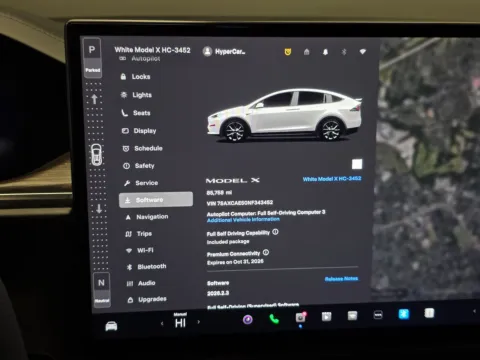Tap the HyperCar driver profile icon

point(207,51)
